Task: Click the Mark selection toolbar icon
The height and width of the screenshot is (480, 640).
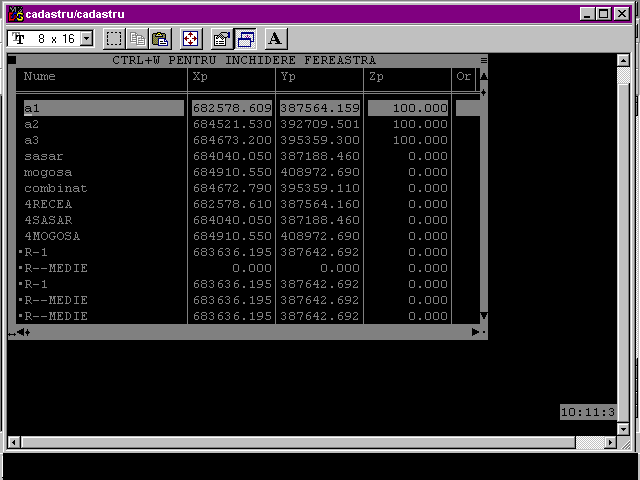Action: 114,39
